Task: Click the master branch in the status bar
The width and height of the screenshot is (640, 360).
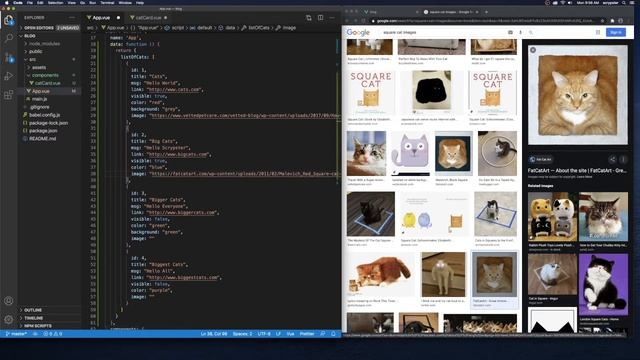Action: coord(16,333)
